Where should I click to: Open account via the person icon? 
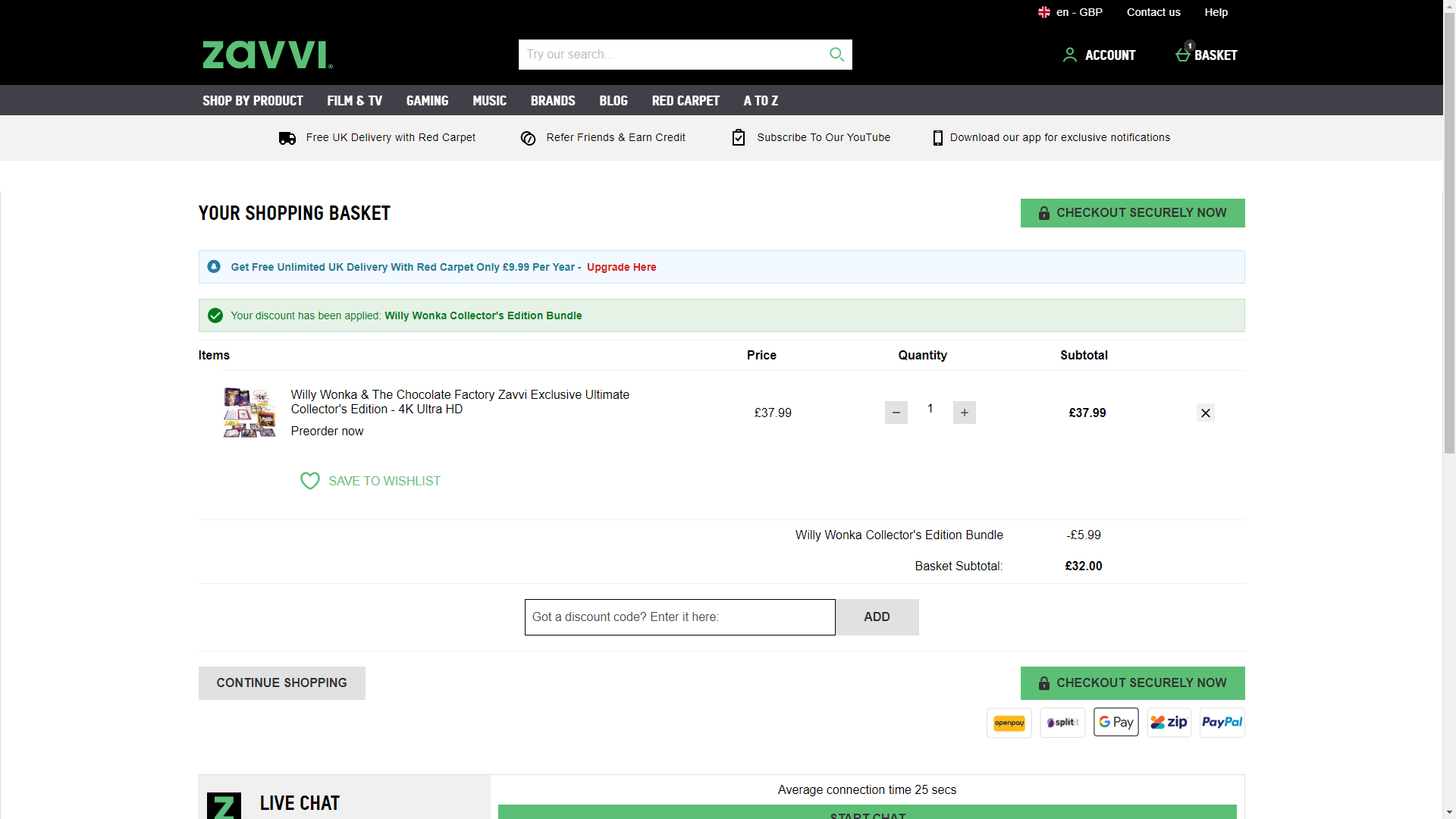tap(1069, 55)
